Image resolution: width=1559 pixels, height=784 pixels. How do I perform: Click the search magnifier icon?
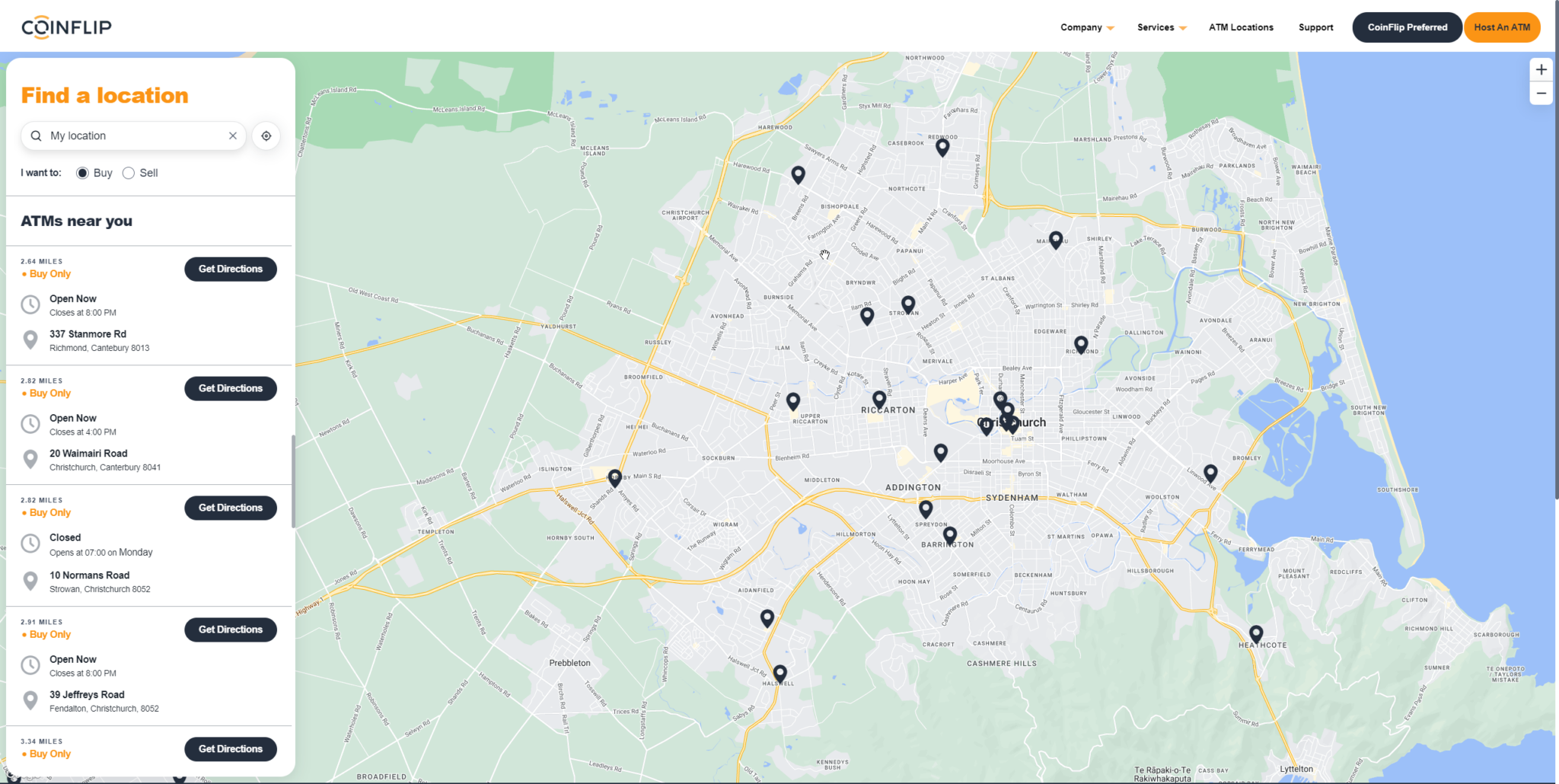[36, 135]
